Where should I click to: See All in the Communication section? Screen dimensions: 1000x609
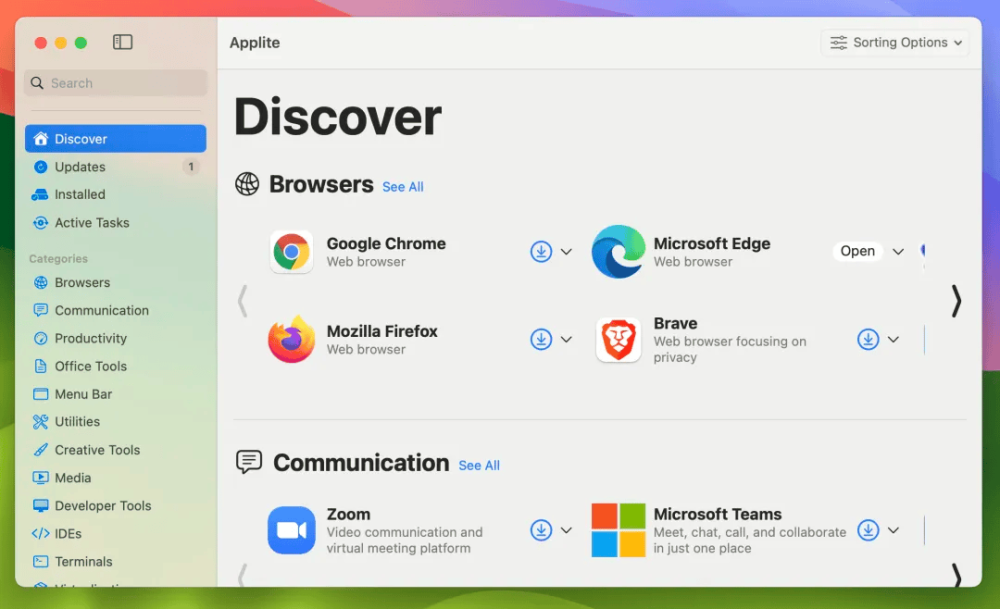pos(479,466)
